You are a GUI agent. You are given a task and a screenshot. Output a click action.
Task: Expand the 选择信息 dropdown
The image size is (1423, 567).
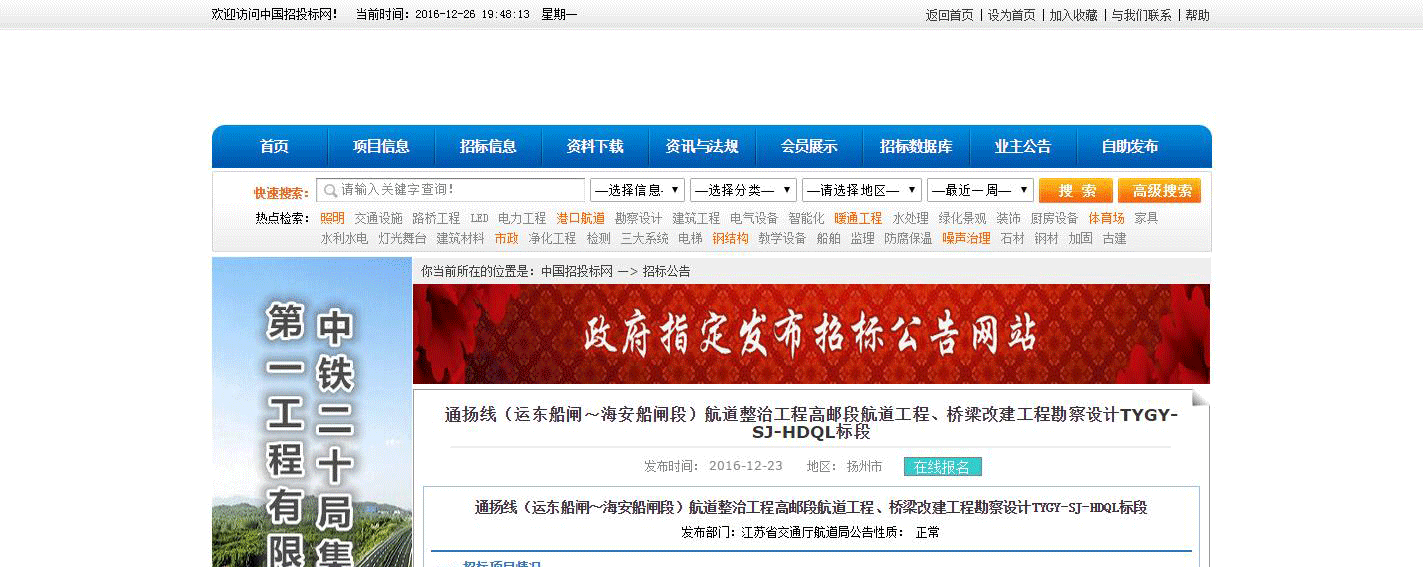(637, 190)
